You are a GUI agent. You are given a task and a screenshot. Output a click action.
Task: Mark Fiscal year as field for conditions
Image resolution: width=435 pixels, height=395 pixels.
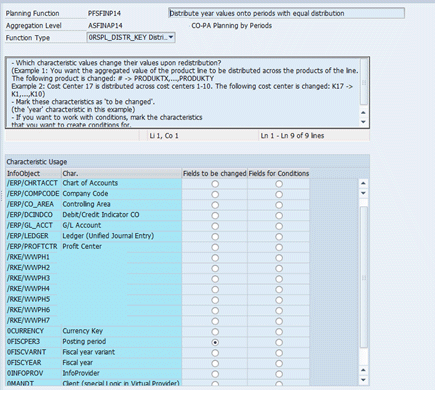[279, 364]
